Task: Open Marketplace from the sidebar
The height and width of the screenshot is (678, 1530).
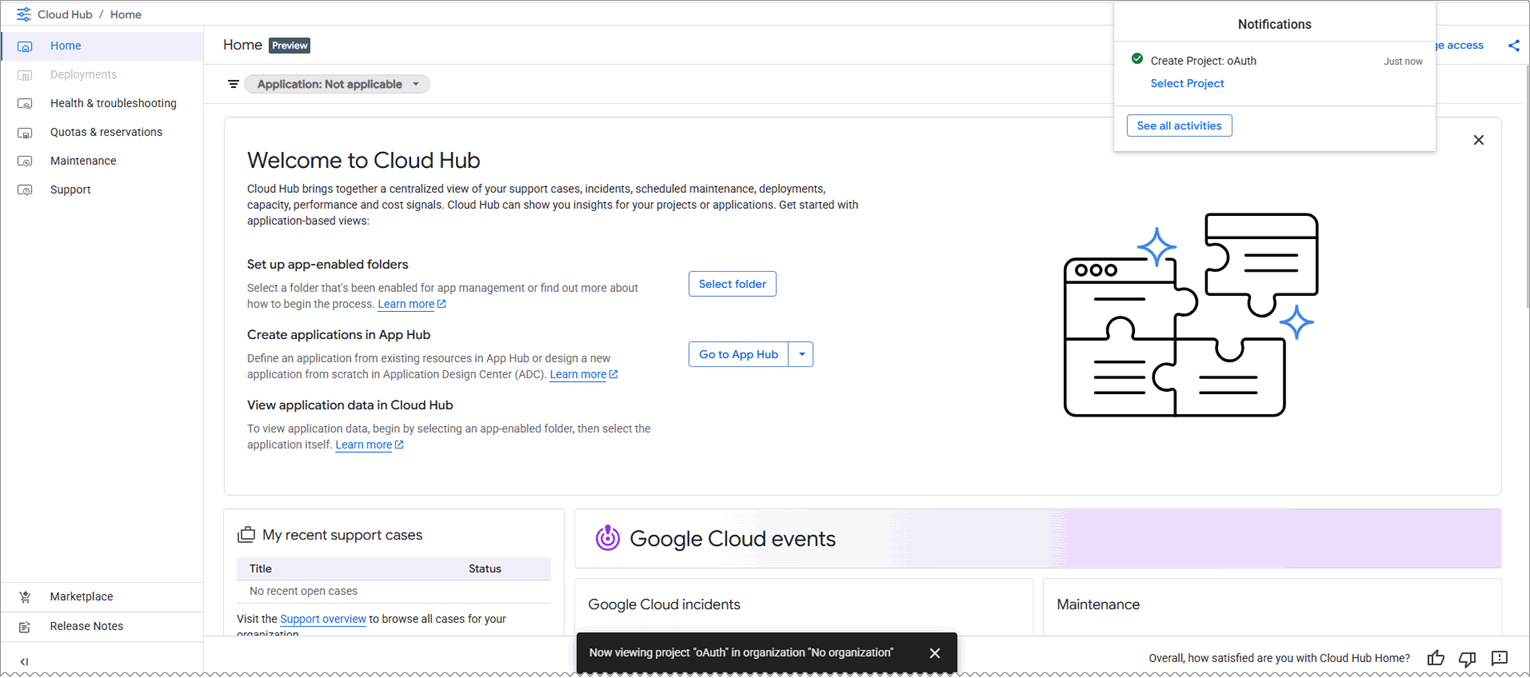Action: click(x=102, y=597)
